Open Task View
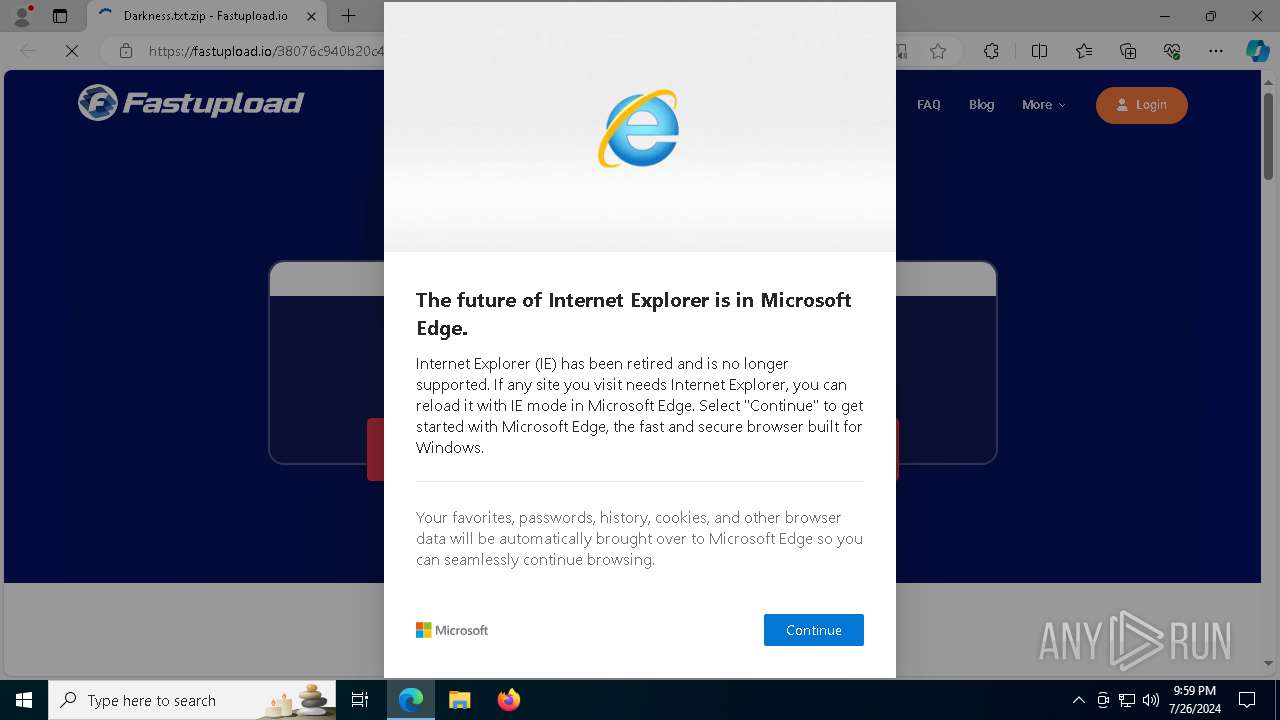Image resolution: width=1280 pixels, height=720 pixels. pyautogui.click(x=360, y=700)
